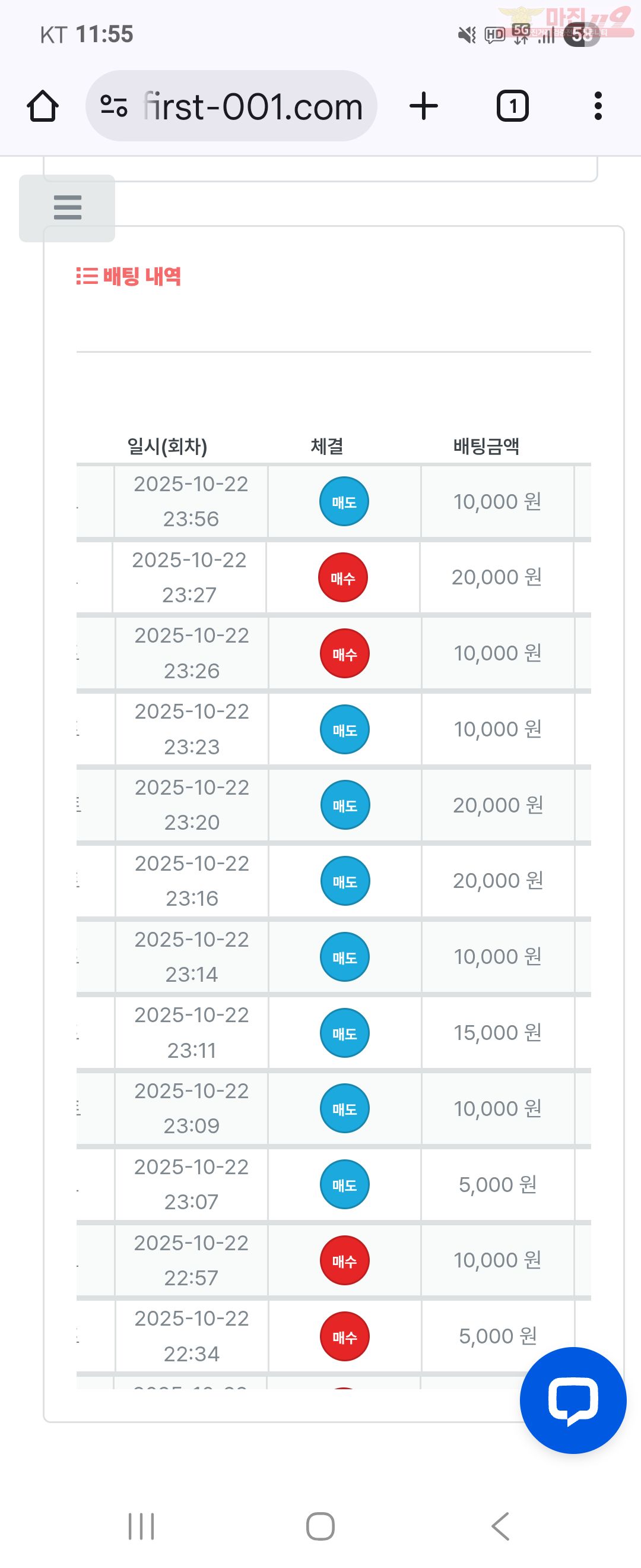This screenshot has height=1568, width=641.
Task: Tap the Android back button
Action: click(x=500, y=1526)
